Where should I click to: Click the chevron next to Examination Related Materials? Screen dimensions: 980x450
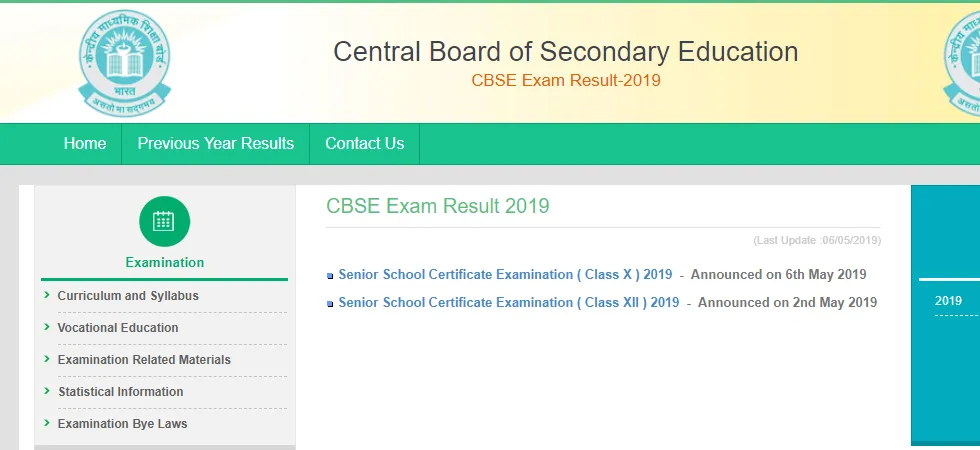click(x=47, y=358)
